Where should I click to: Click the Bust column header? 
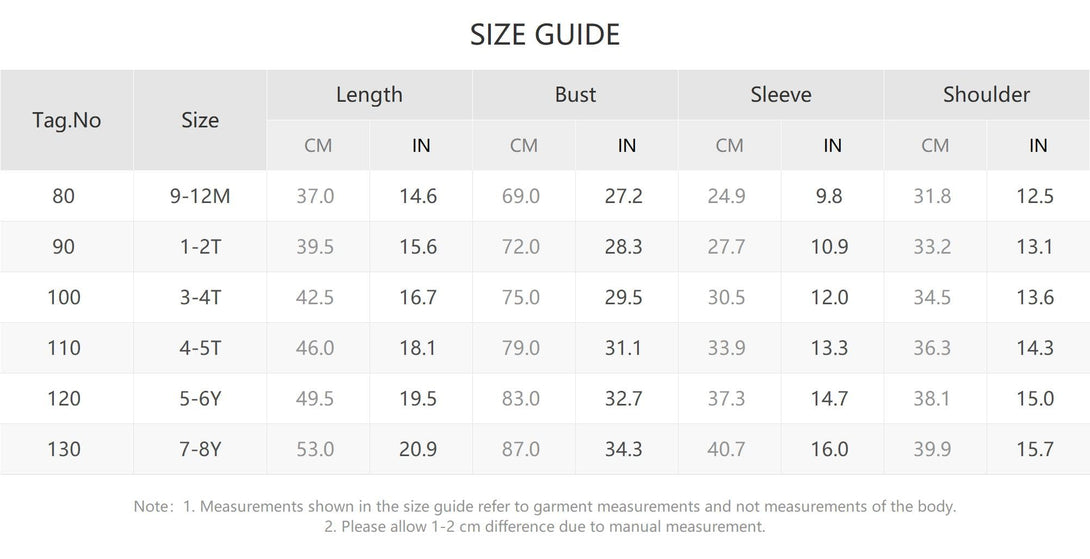pyautogui.click(x=575, y=95)
